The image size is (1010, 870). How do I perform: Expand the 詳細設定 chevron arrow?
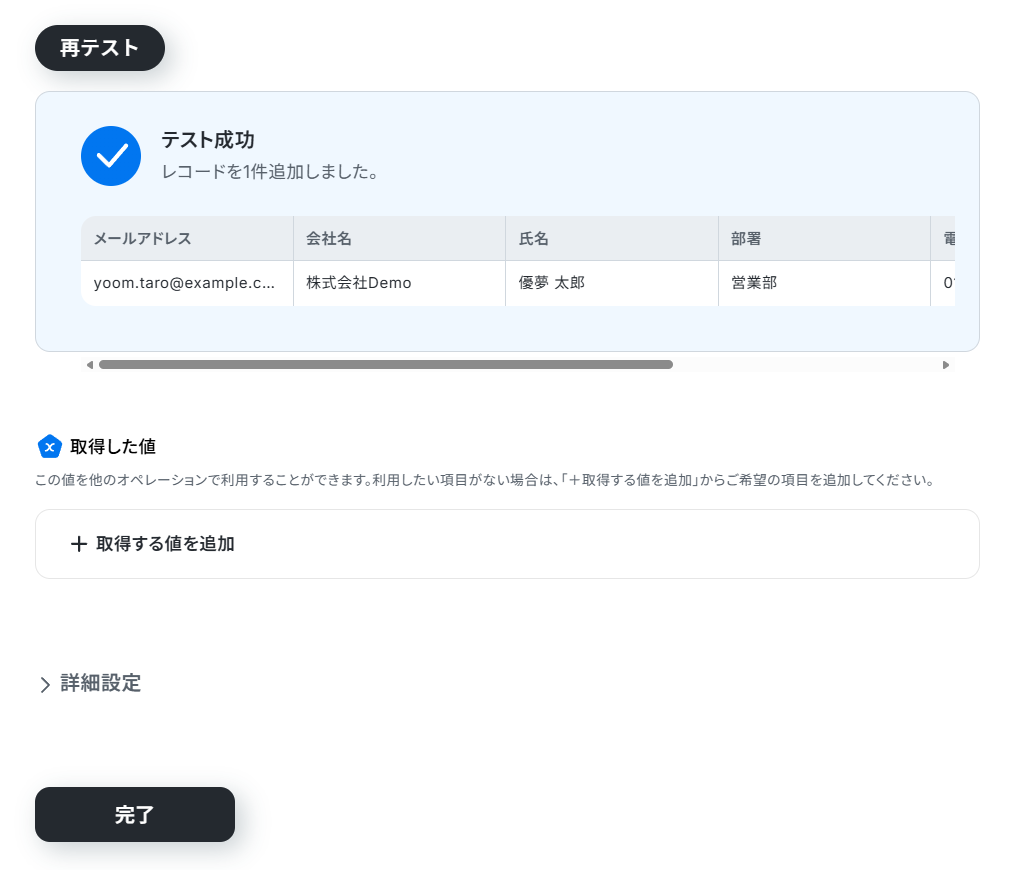pyautogui.click(x=44, y=685)
